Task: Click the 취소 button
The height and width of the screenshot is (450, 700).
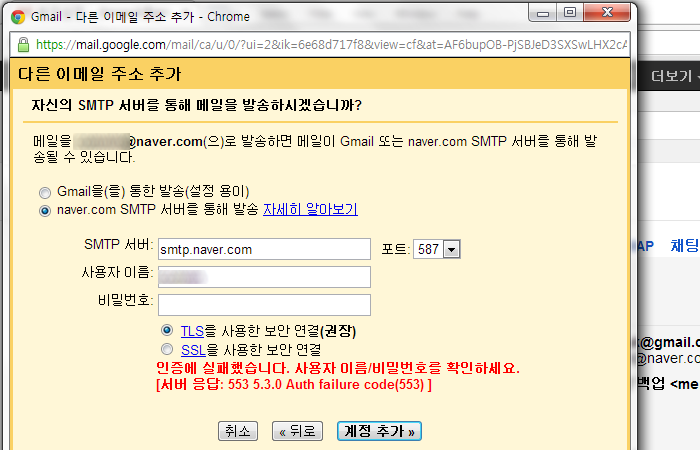Action: (x=238, y=431)
